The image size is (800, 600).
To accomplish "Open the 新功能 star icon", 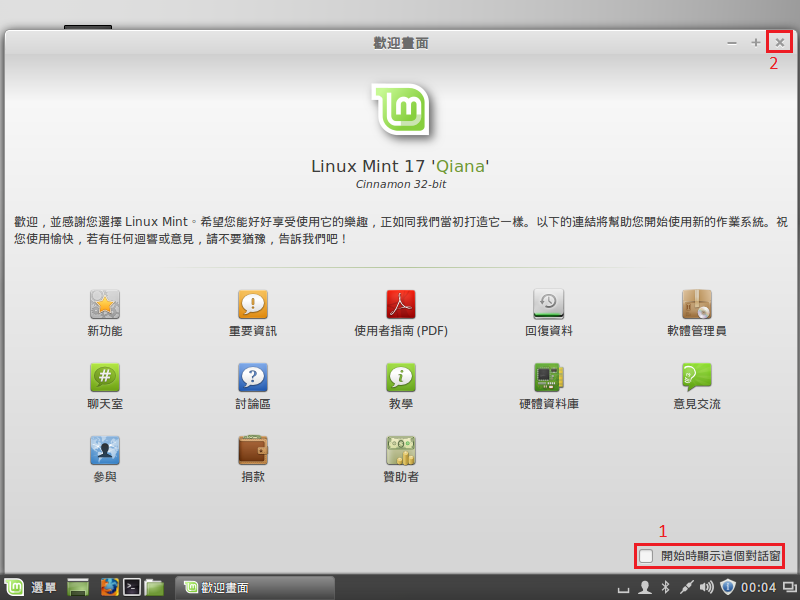I will pos(105,304).
